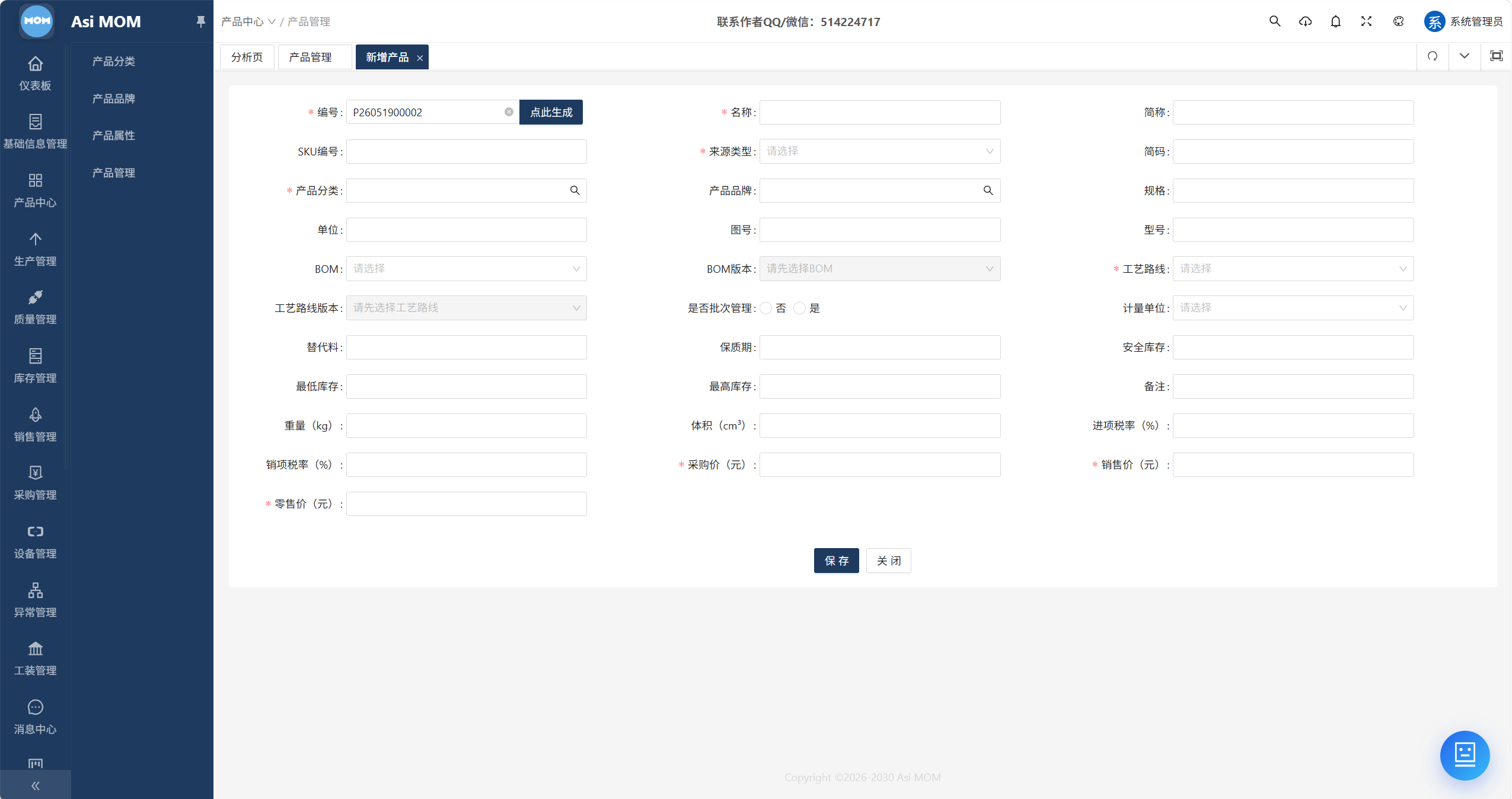Open 产品分类 submenu item
This screenshot has height=799, width=1512.
114,61
